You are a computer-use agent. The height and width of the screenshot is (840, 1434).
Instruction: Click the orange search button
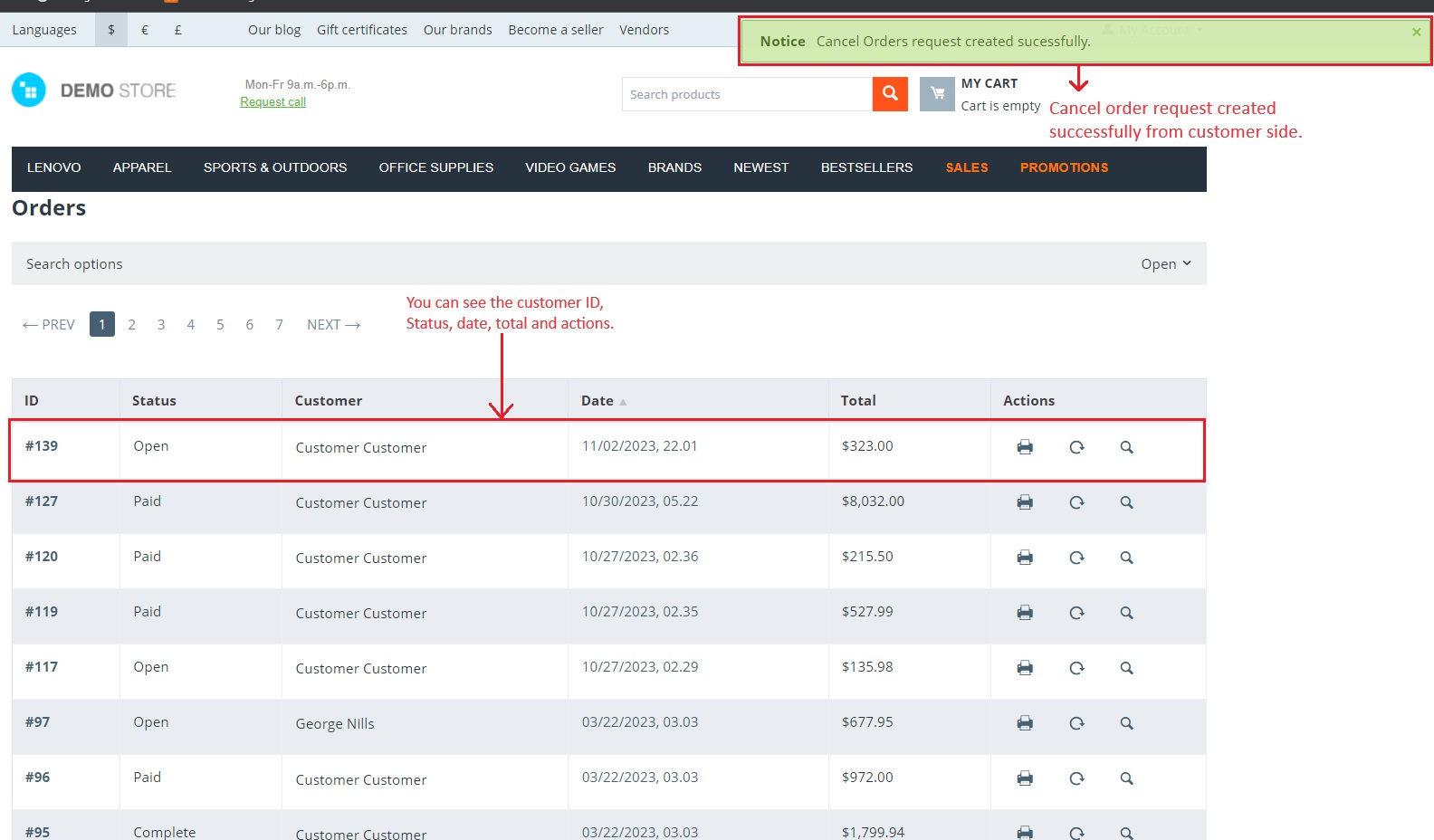click(x=890, y=93)
